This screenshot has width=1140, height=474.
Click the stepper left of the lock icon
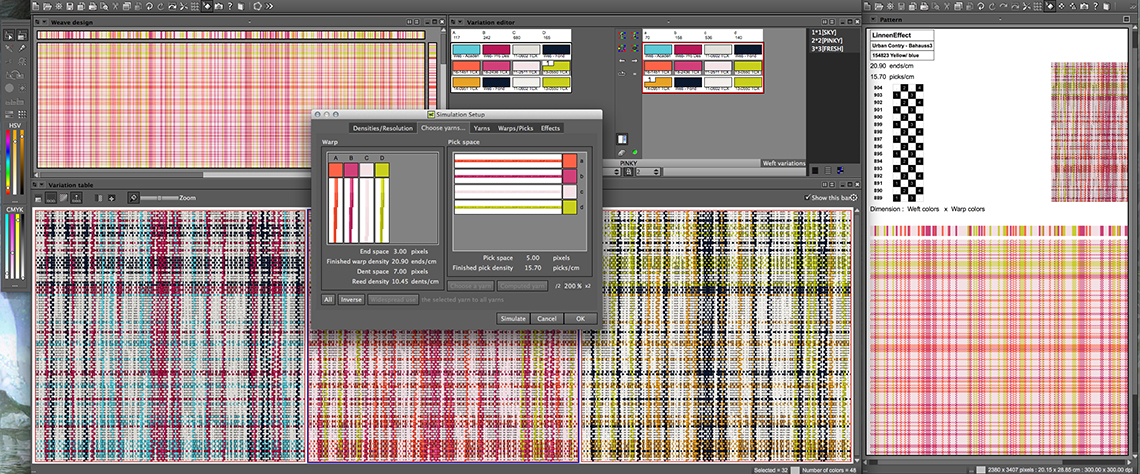617,172
